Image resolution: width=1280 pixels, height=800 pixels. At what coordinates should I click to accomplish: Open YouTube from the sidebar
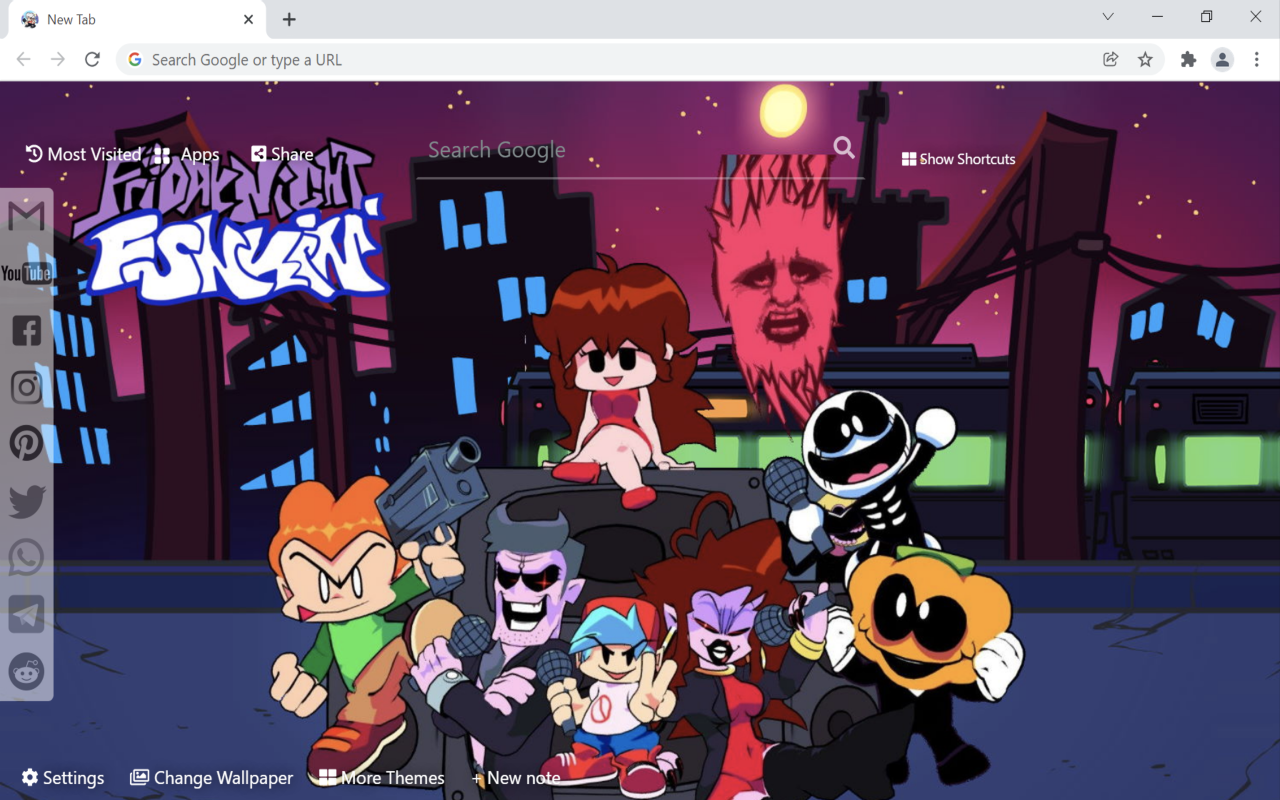26,273
